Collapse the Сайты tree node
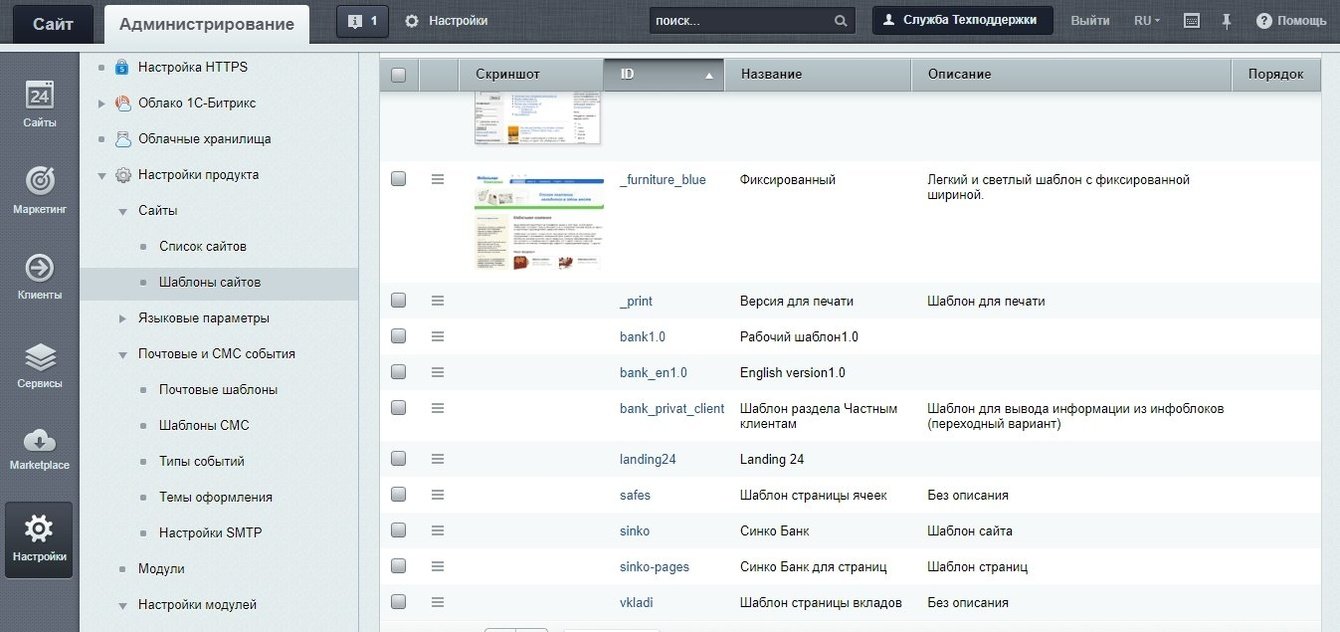This screenshot has height=632, width=1340. click(x=122, y=211)
